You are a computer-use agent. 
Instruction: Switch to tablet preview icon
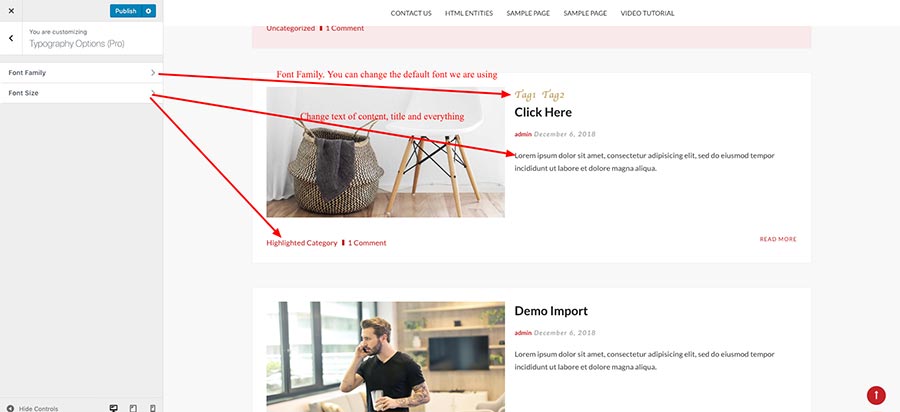pyautogui.click(x=133, y=409)
